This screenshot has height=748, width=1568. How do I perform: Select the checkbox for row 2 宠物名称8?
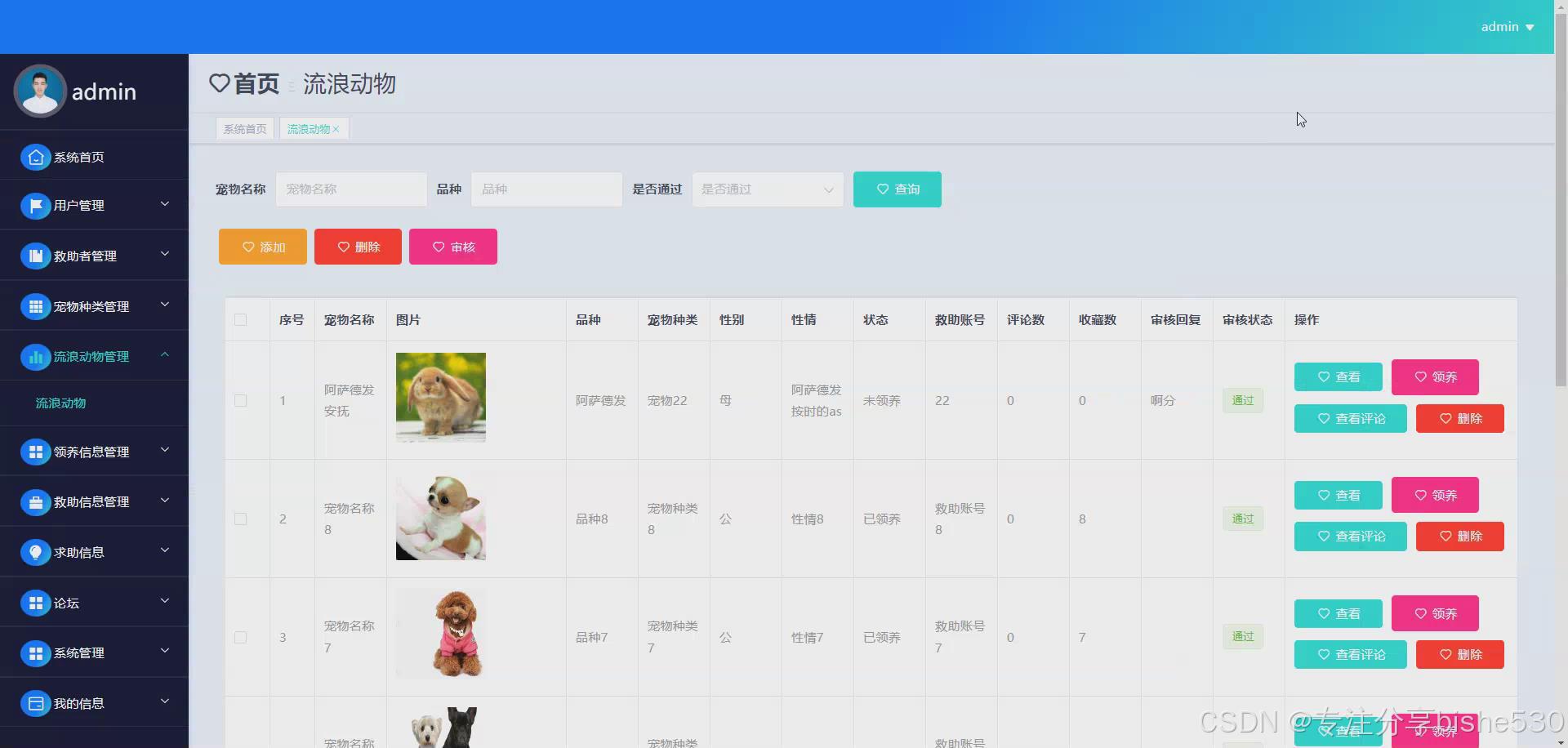(x=240, y=519)
